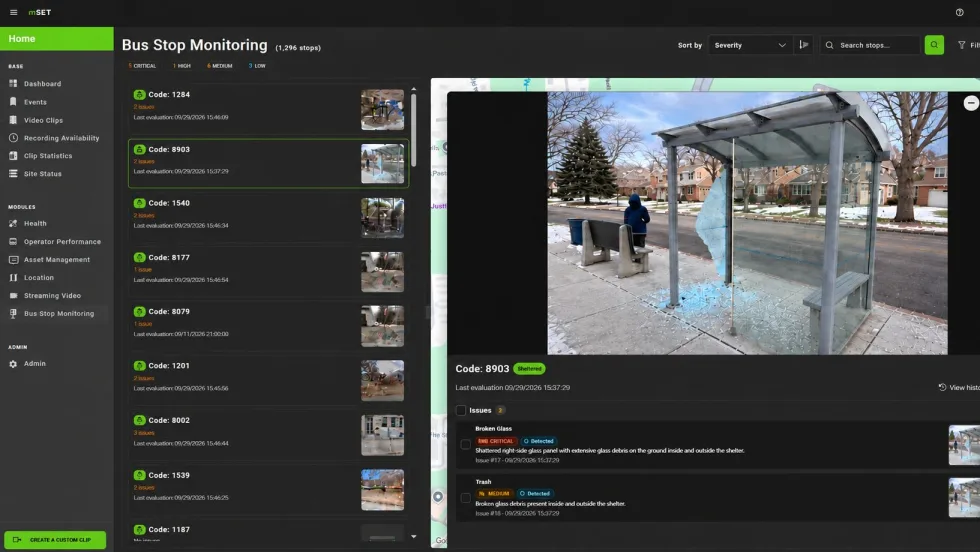Image resolution: width=980 pixels, height=552 pixels.
Task: Open the Trash issue thumbnail
Action: [x=964, y=498]
